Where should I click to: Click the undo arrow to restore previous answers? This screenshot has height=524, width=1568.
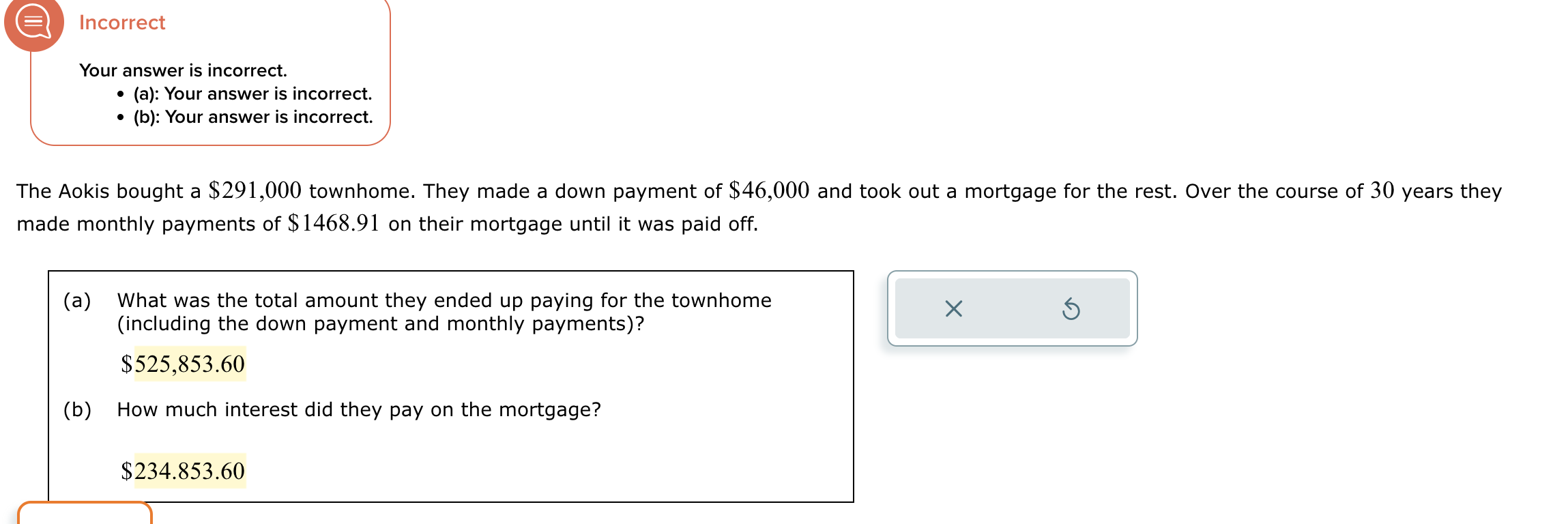coord(1070,309)
